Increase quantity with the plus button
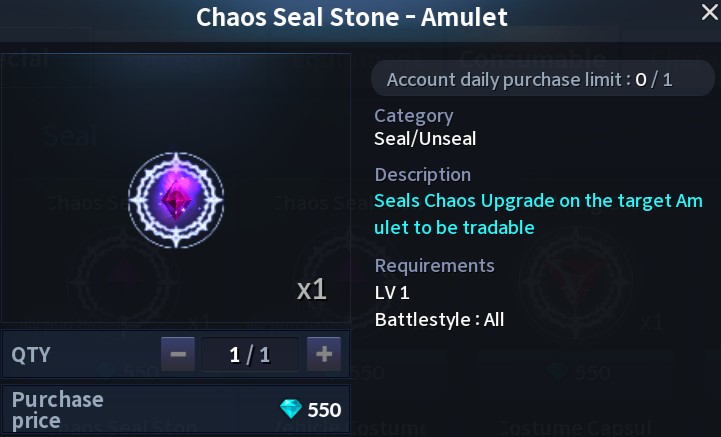This screenshot has height=437, width=721. pyautogui.click(x=323, y=354)
